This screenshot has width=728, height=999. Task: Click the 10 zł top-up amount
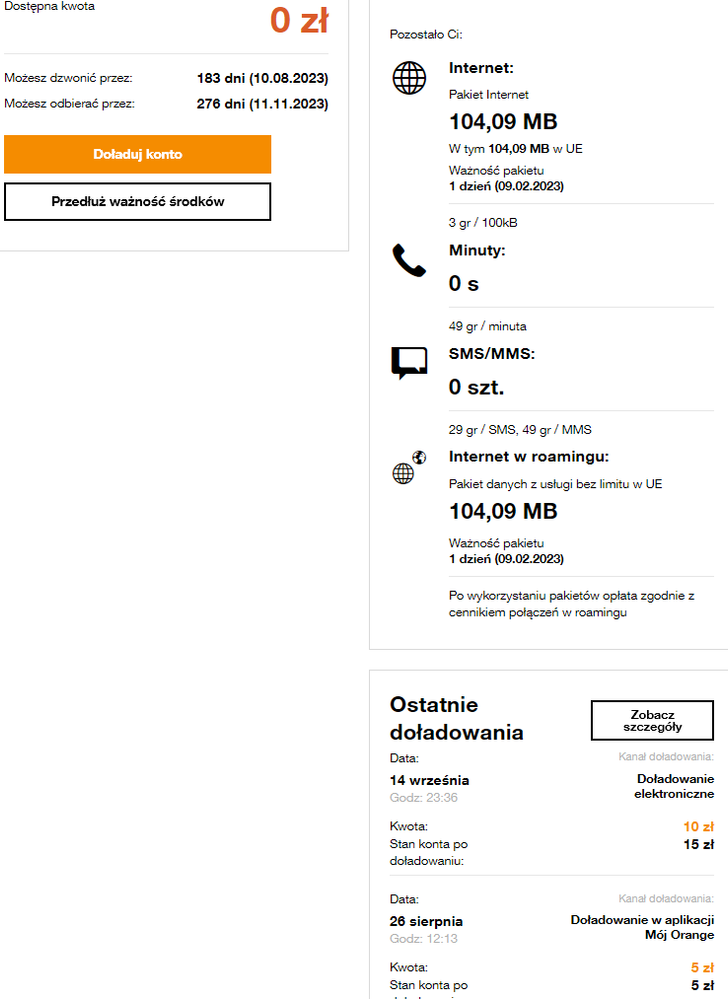pyautogui.click(x=699, y=827)
